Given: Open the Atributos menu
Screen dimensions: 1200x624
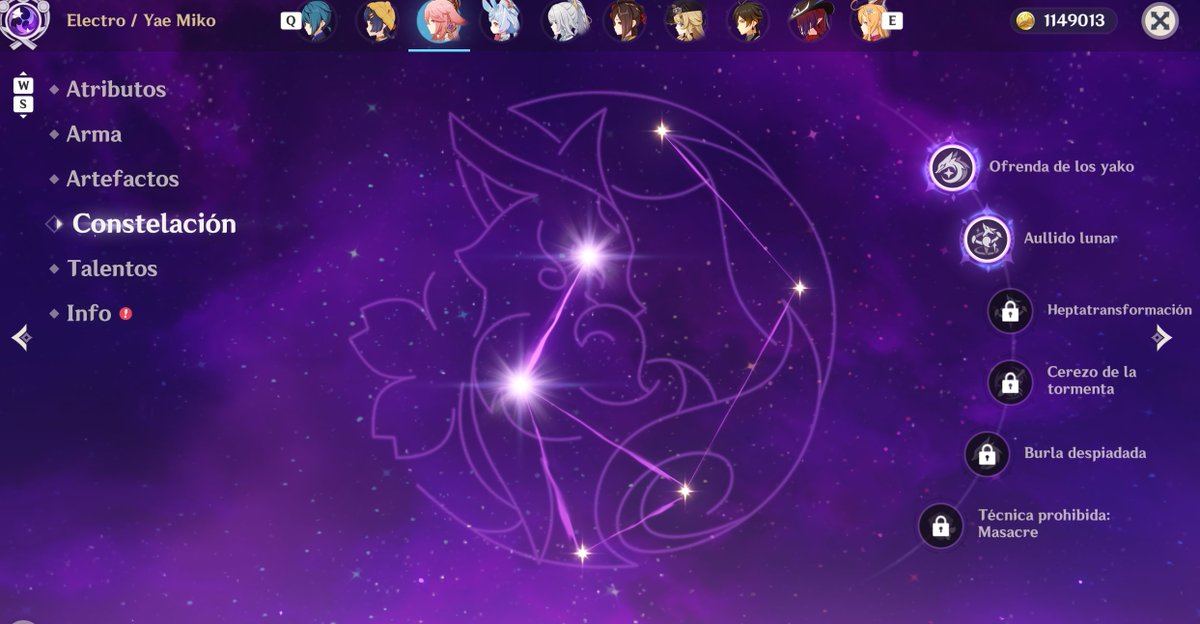Looking at the screenshot, I should coord(116,89).
